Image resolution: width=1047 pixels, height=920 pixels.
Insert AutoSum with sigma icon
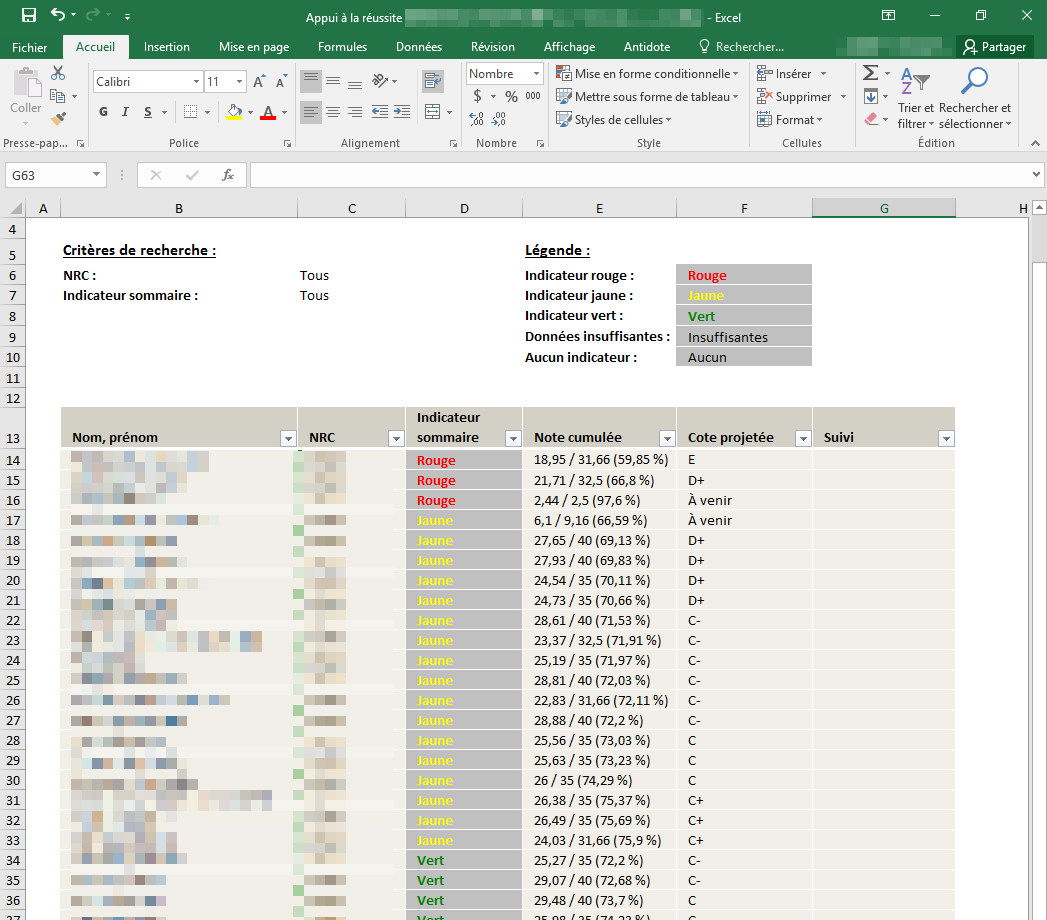[x=870, y=73]
